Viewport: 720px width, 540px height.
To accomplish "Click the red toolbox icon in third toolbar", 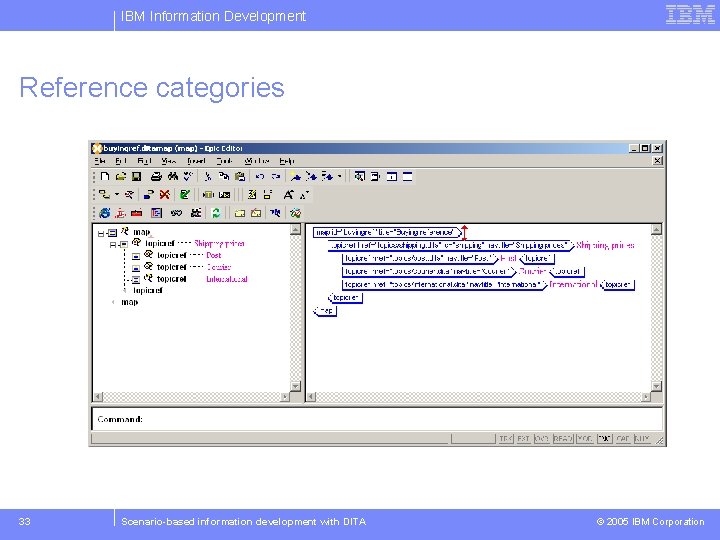I will pos(136,213).
